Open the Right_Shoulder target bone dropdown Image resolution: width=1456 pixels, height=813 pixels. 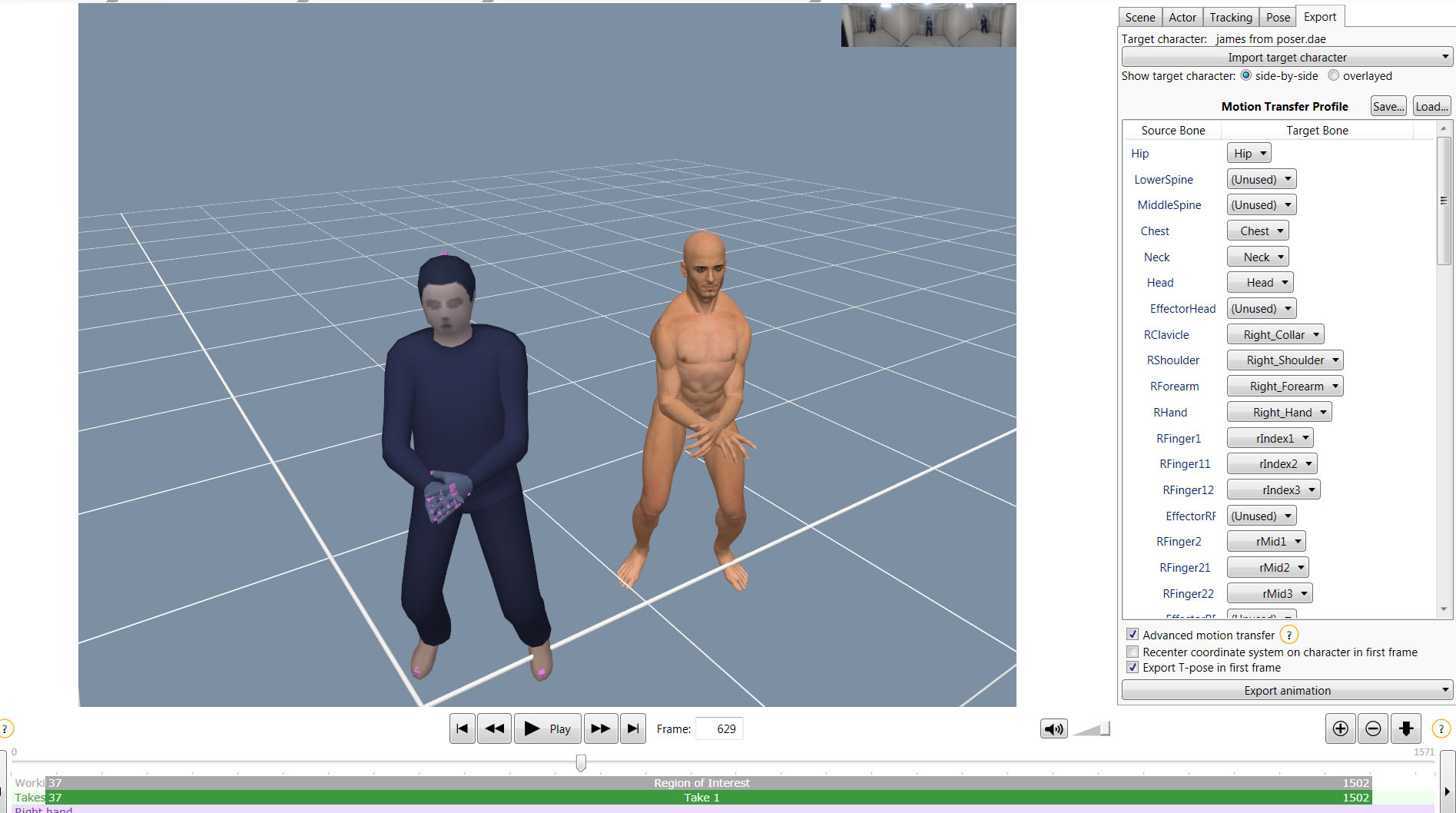[x=1285, y=360]
